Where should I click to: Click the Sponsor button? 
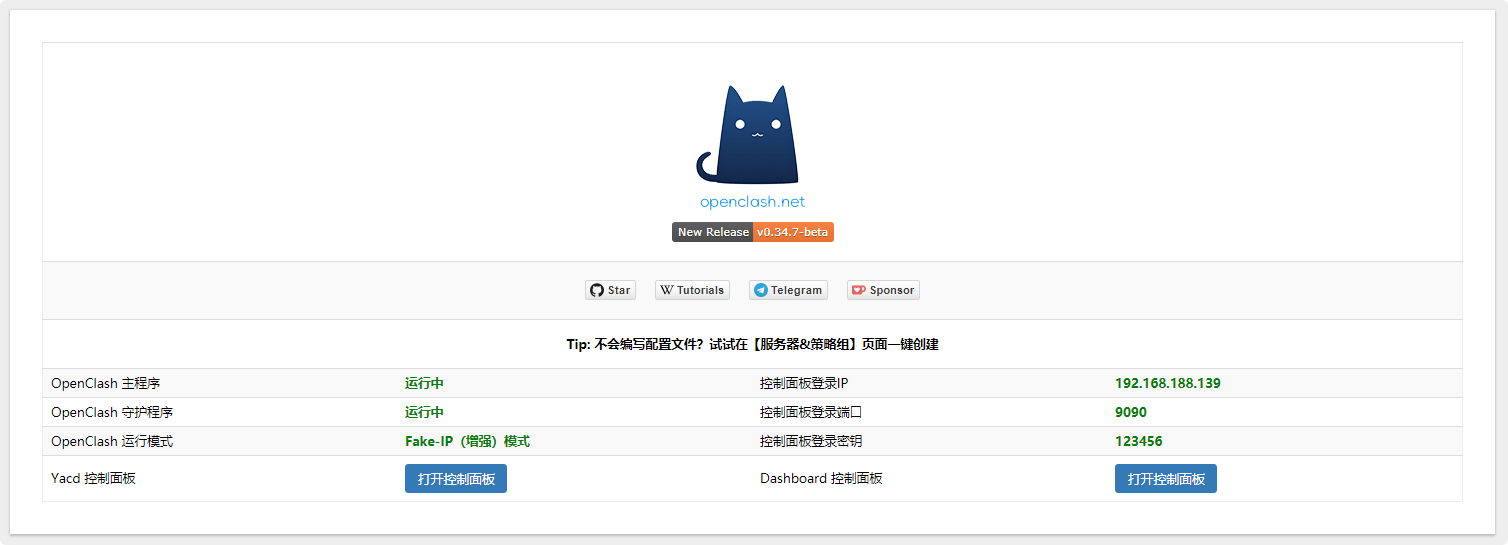883,290
